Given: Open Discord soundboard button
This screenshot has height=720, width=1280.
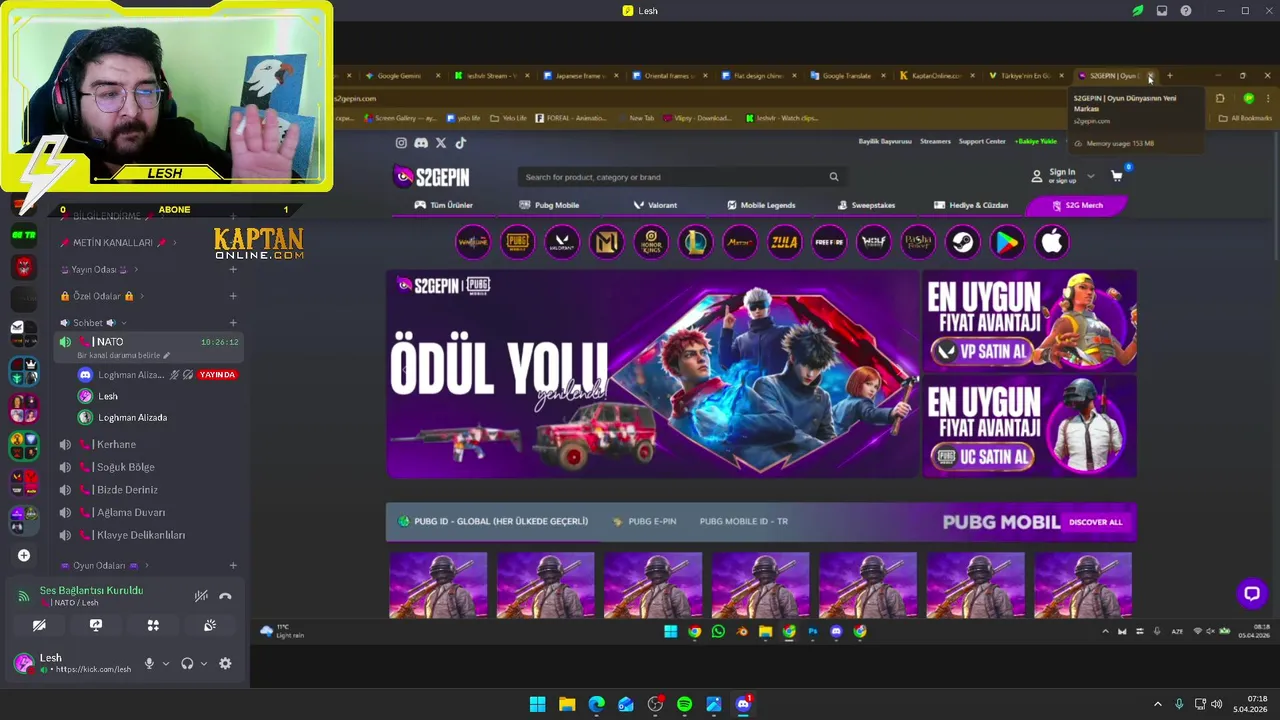Looking at the screenshot, I should 210,625.
